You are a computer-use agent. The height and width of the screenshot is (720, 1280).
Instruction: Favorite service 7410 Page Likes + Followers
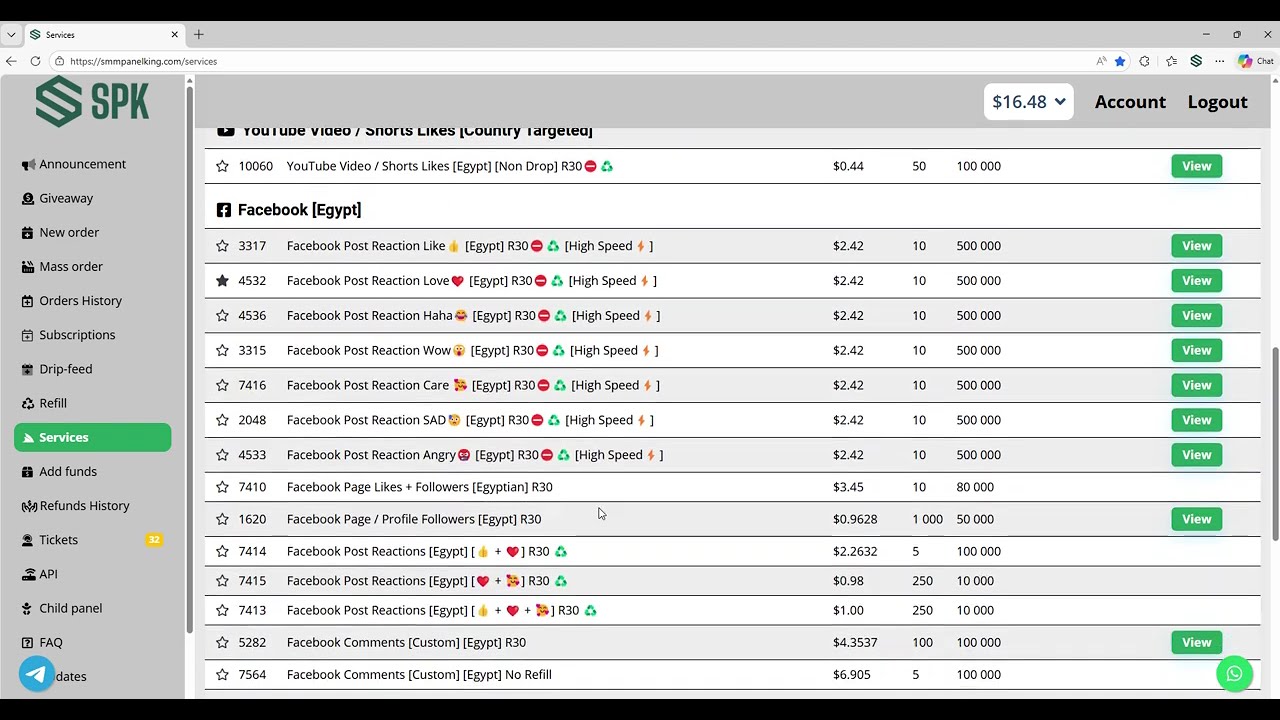click(x=222, y=487)
